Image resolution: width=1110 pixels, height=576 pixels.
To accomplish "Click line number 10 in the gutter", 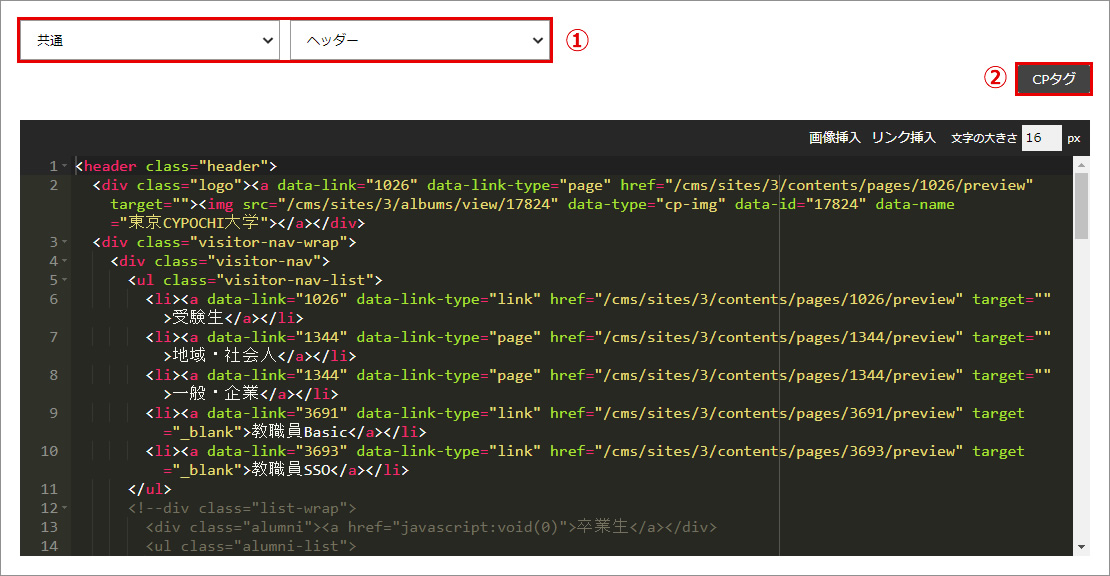I will pos(50,451).
